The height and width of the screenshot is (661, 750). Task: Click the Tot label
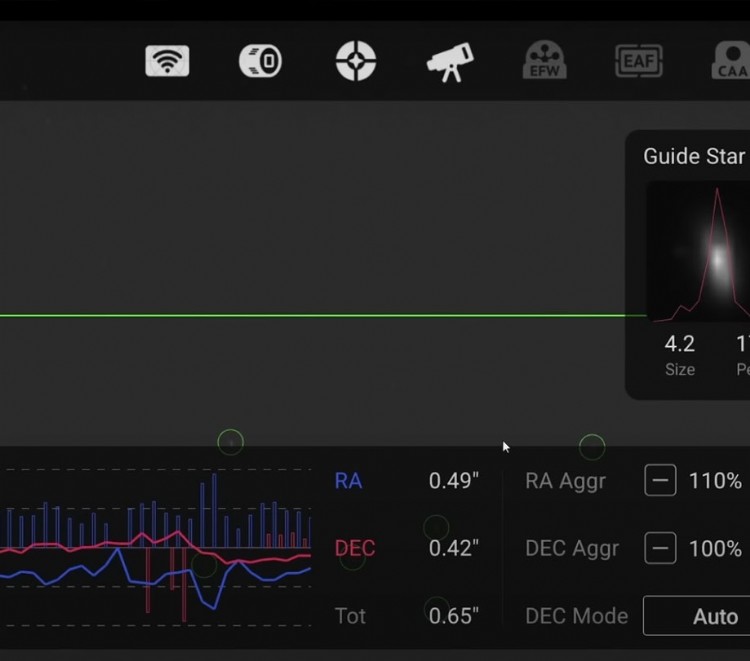(x=350, y=616)
